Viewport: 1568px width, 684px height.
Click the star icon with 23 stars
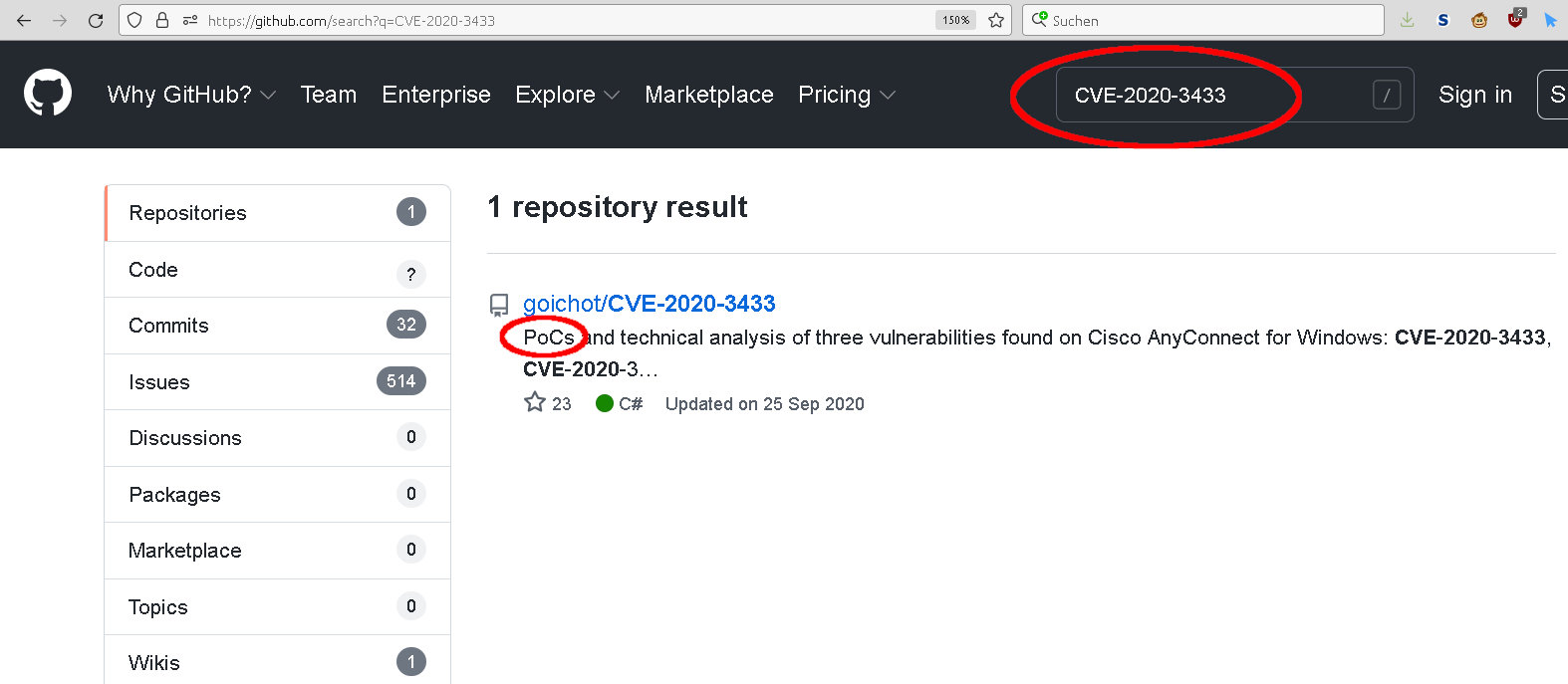coord(535,402)
